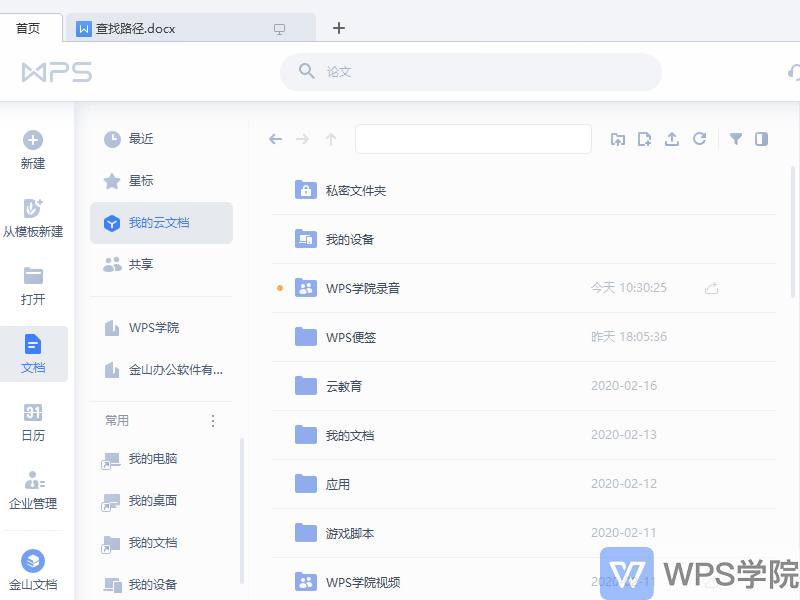The width and height of the screenshot is (800, 600).
Task: Click the presentation icon on 查找路径.docx tab
Action: [279, 29]
